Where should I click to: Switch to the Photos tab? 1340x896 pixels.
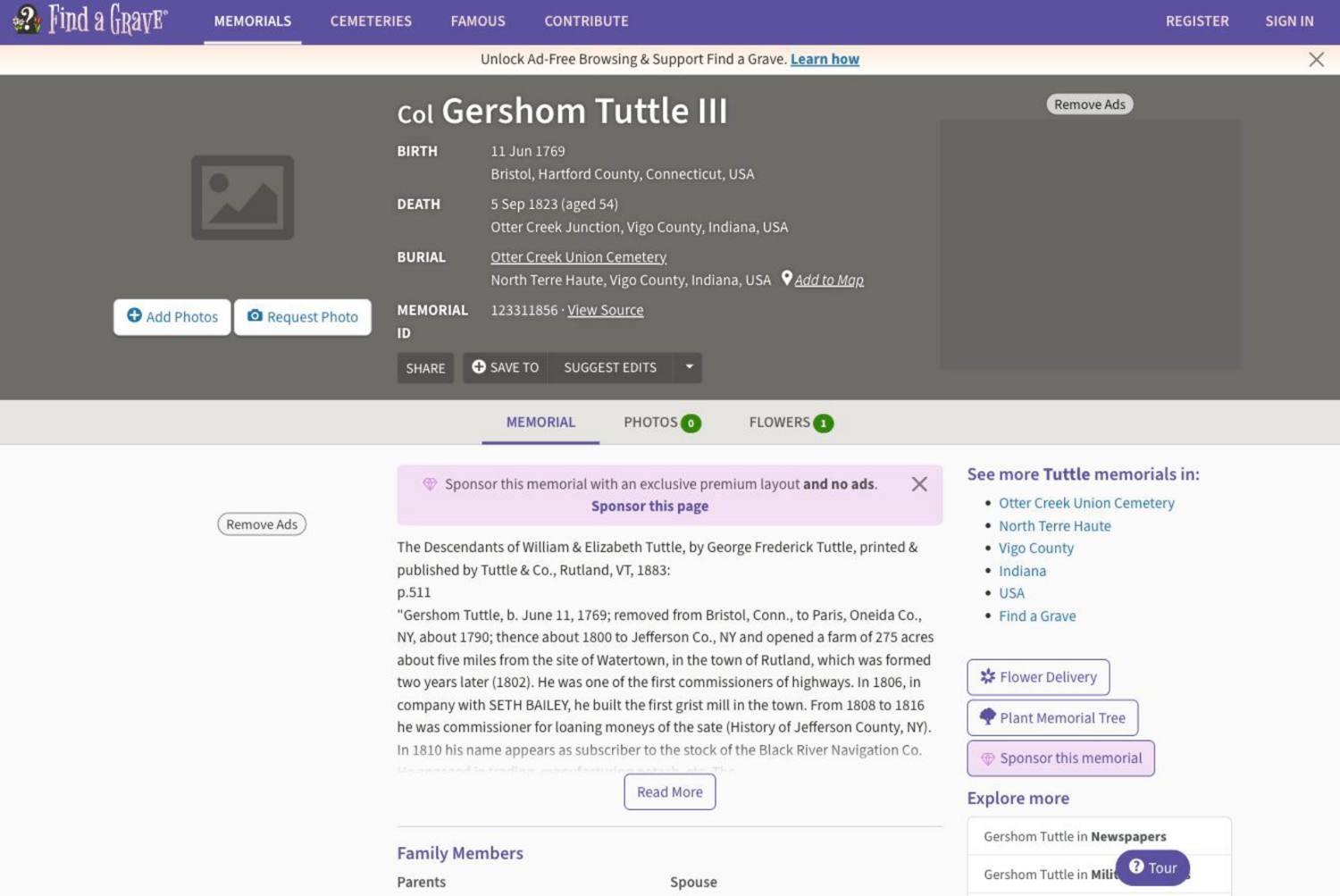(x=662, y=423)
